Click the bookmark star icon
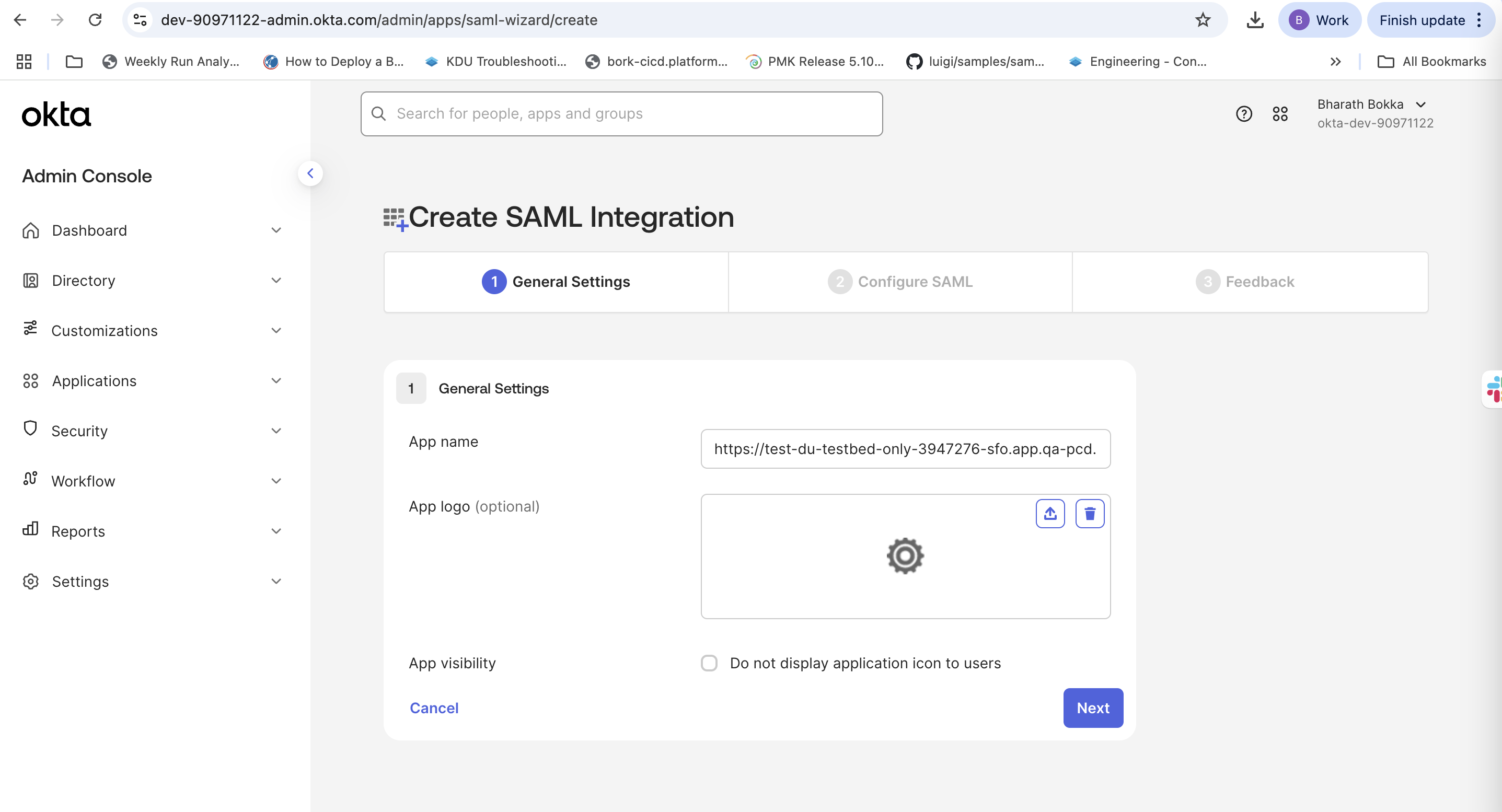 pos(1203,20)
